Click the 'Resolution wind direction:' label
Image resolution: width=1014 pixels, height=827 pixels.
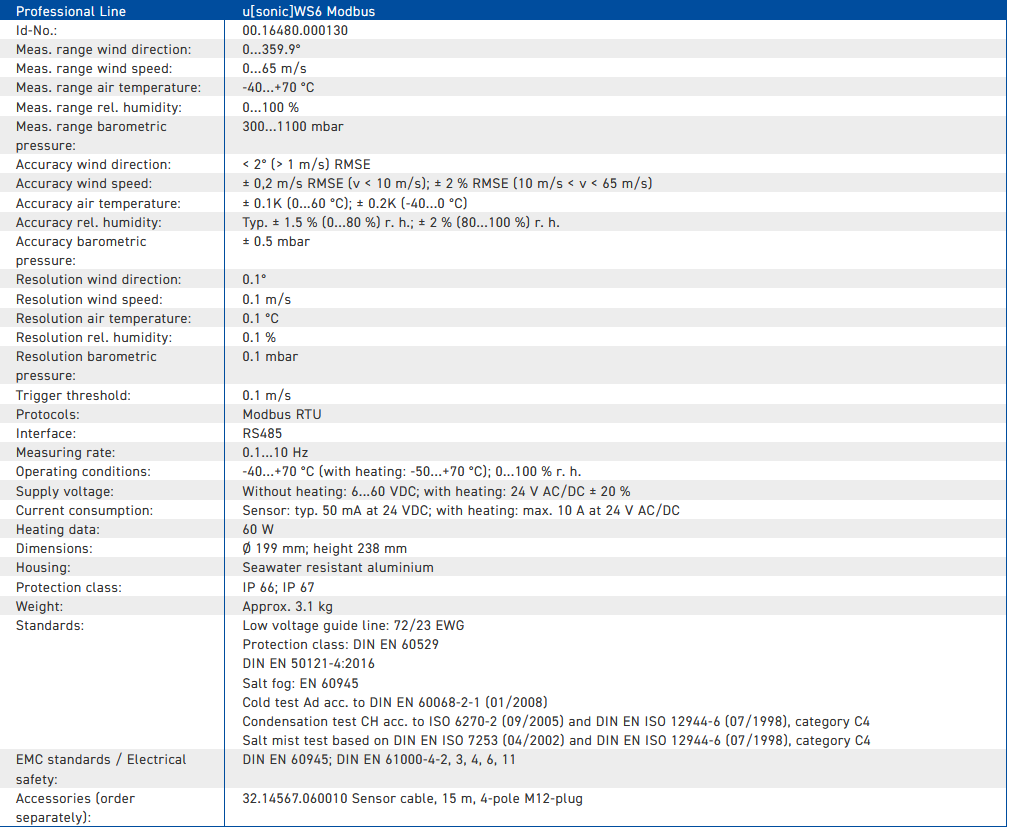[x=98, y=279]
